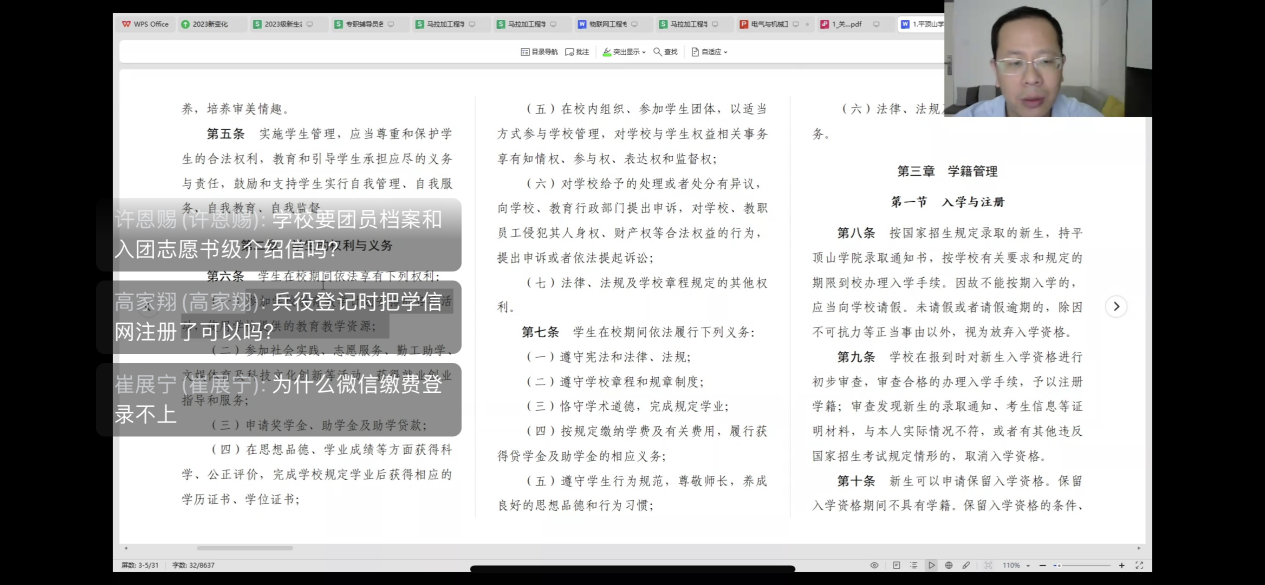1265x585 pixels.
Task: Switch to web layout globe icon
Action: coord(949,565)
